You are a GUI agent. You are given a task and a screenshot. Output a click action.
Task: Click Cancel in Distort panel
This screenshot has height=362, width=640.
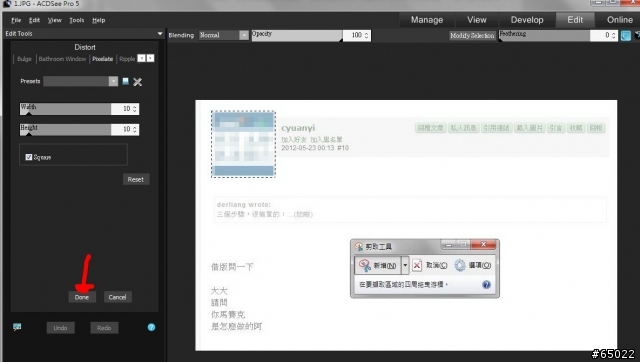pyautogui.click(x=118, y=297)
